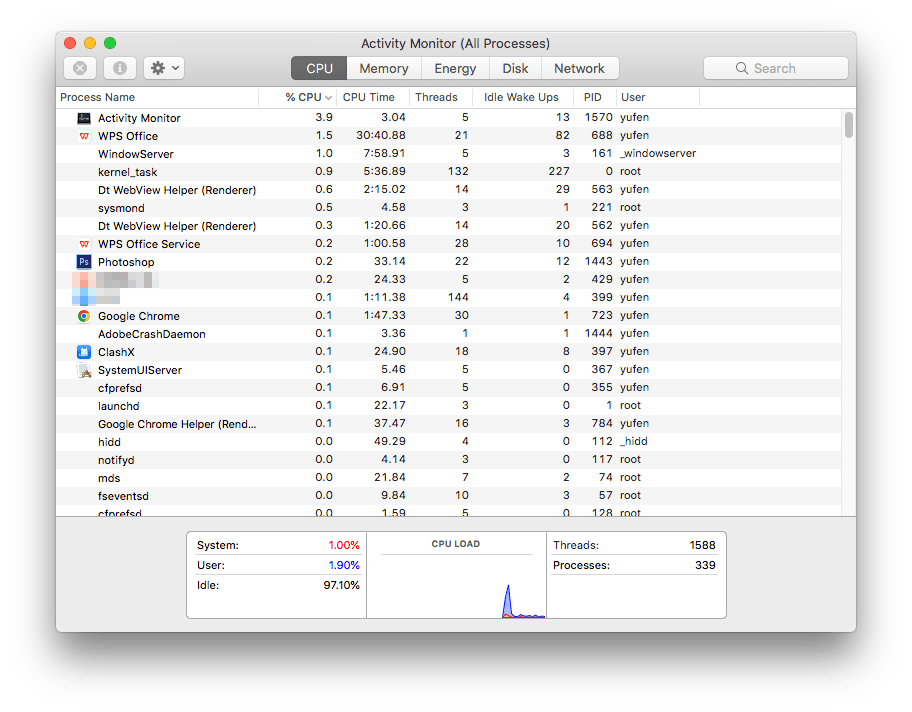Click the WPS Office Service icon
Viewport: 912px width, 712px height.
tap(84, 243)
